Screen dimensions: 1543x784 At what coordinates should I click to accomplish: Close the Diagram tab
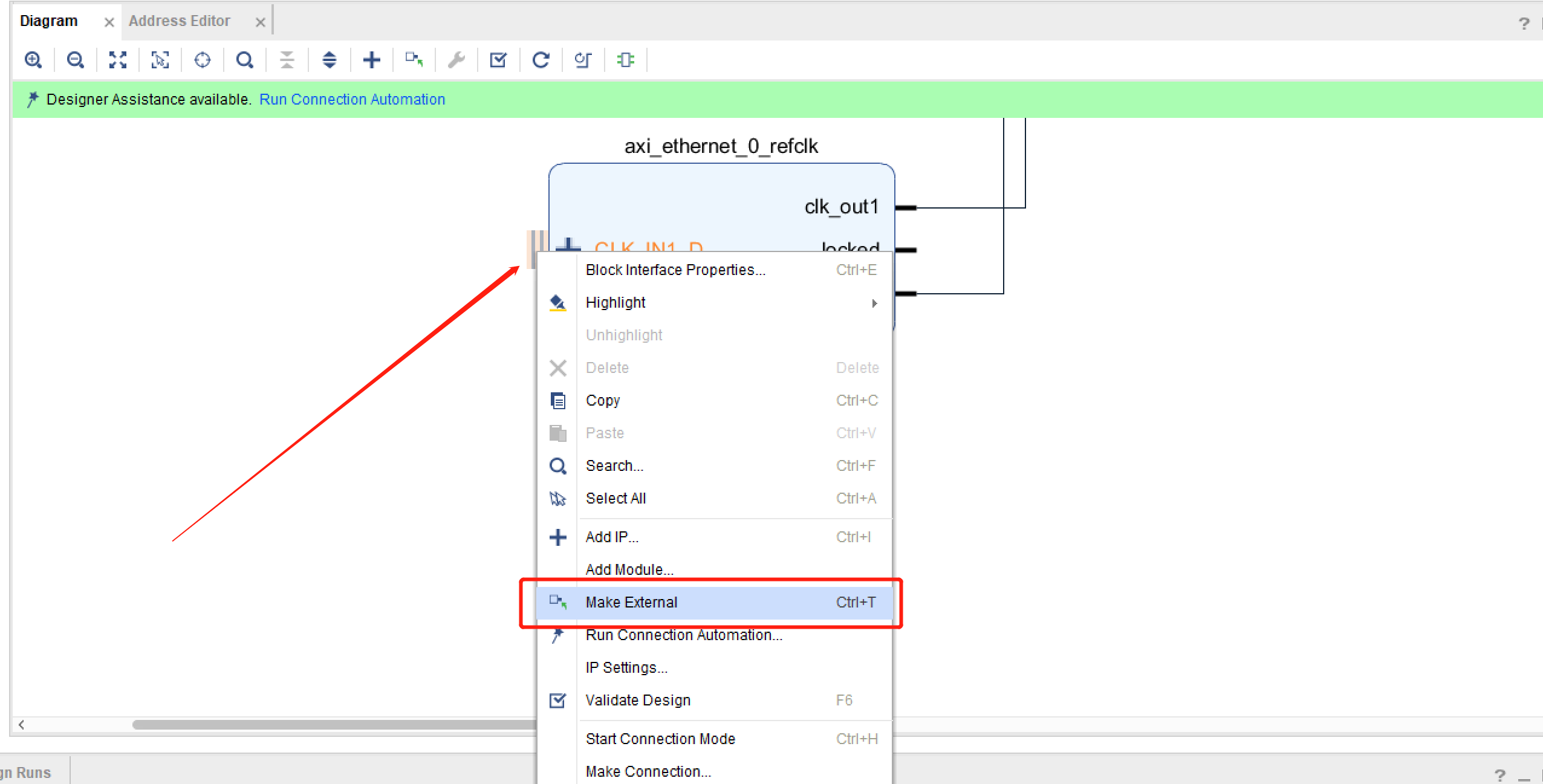pos(109,22)
